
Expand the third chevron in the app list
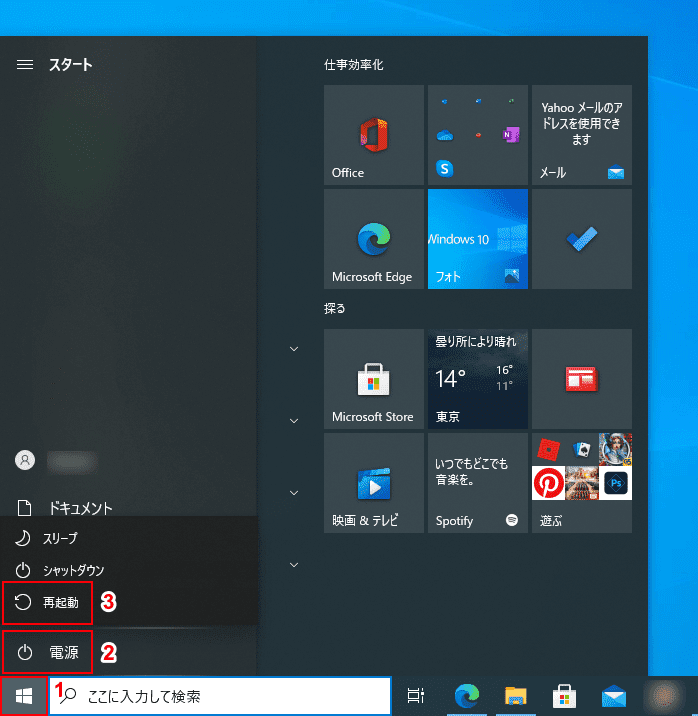point(294,493)
